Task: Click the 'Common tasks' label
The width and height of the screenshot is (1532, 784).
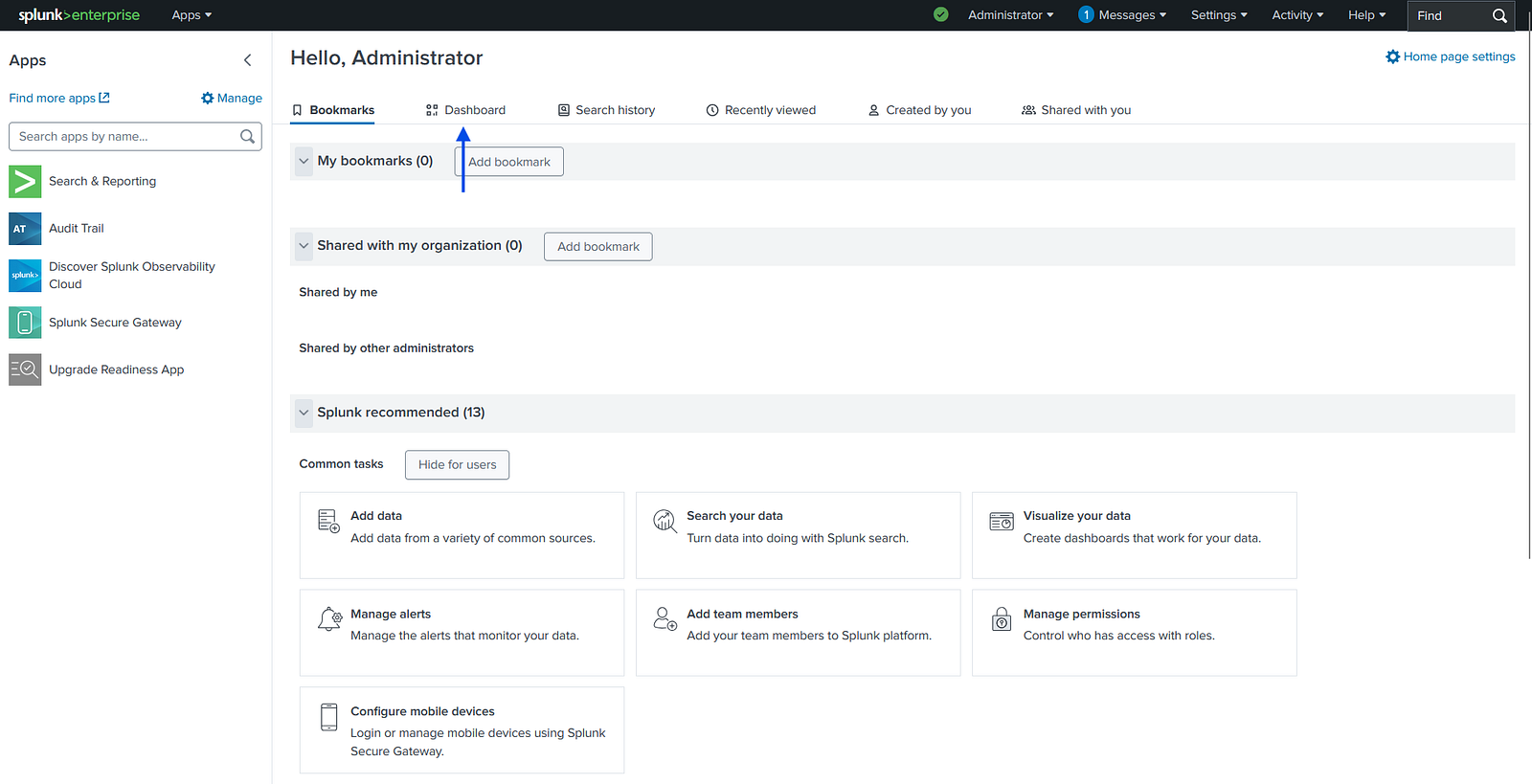Action: pos(341,464)
